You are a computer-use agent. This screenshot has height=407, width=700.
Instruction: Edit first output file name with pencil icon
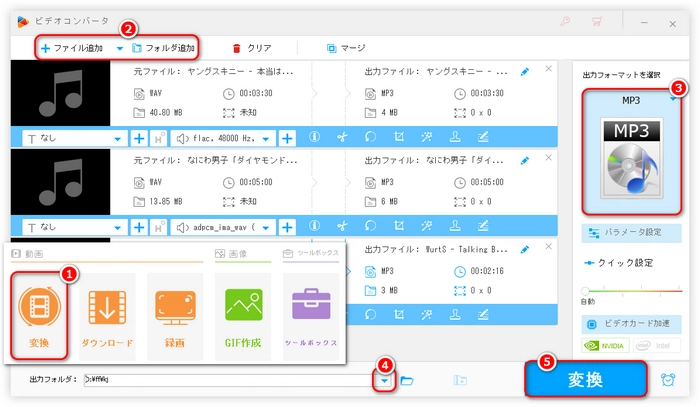tap(526, 72)
